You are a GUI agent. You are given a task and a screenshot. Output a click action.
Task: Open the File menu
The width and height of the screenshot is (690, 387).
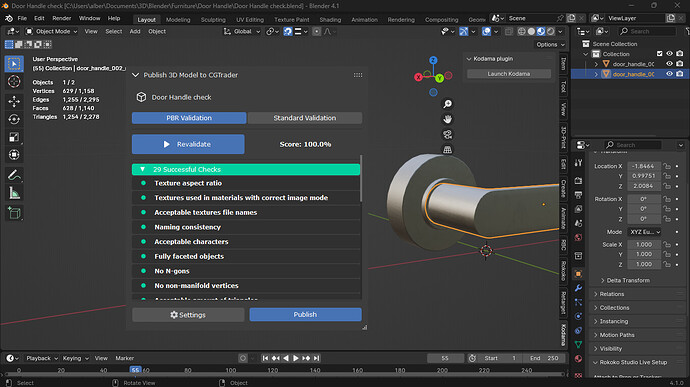point(22,18)
